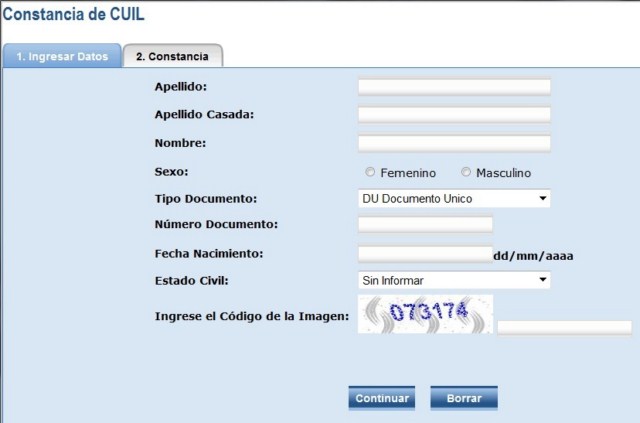Click the Continuar button
This screenshot has height=423, width=640.
tap(382, 398)
